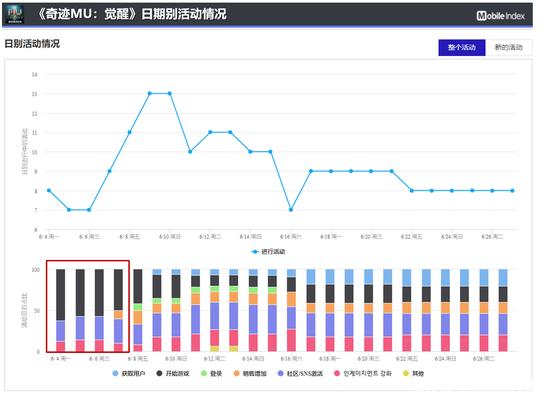The image size is (550, 406).
Task: Toggle the 登录 legend entry
Action: (212, 373)
